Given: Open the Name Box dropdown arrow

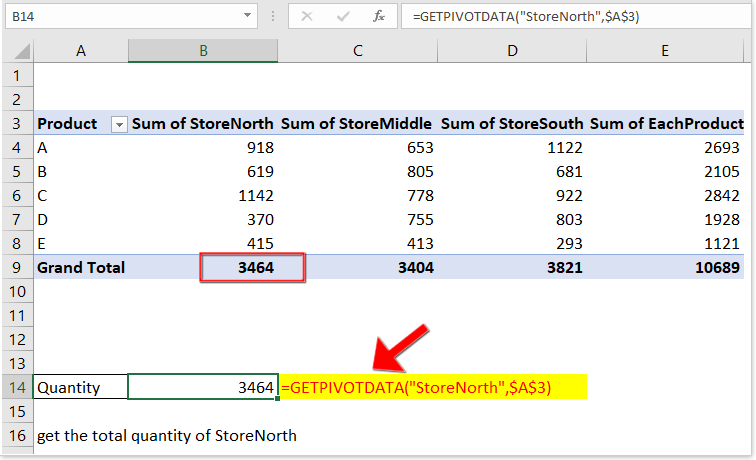Looking at the screenshot, I should [247, 17].
